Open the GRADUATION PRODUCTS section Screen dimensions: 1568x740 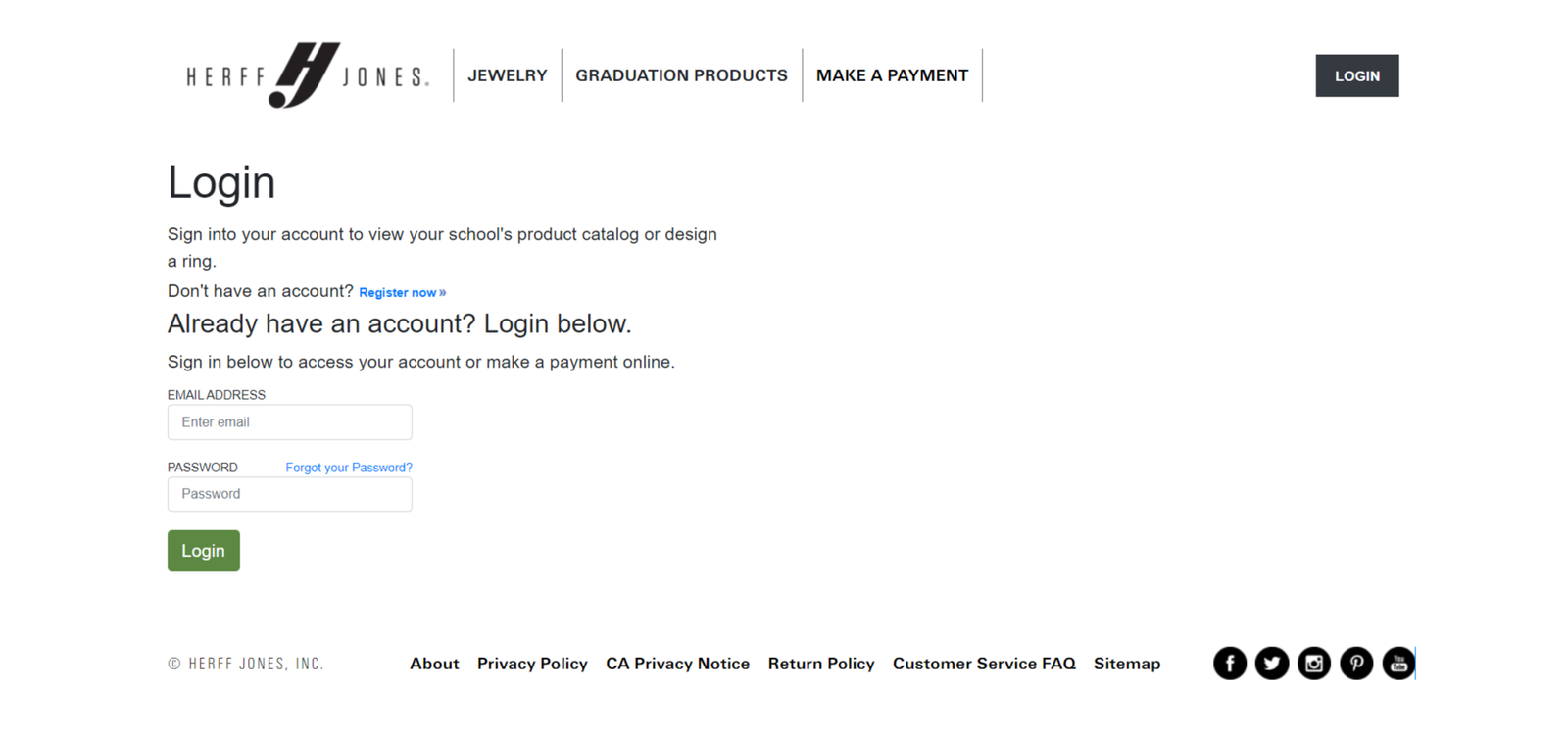681,74
